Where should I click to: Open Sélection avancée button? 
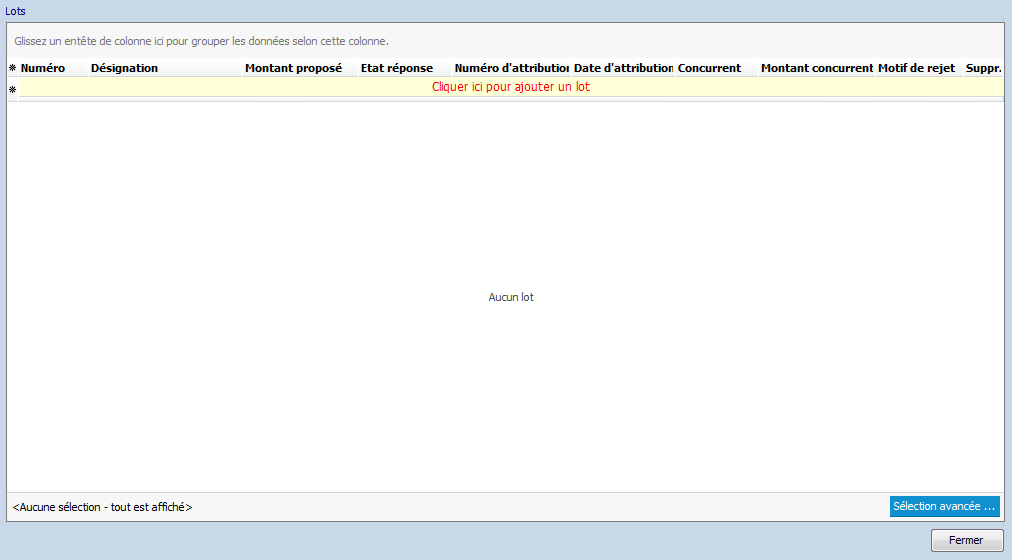(944, 506)
